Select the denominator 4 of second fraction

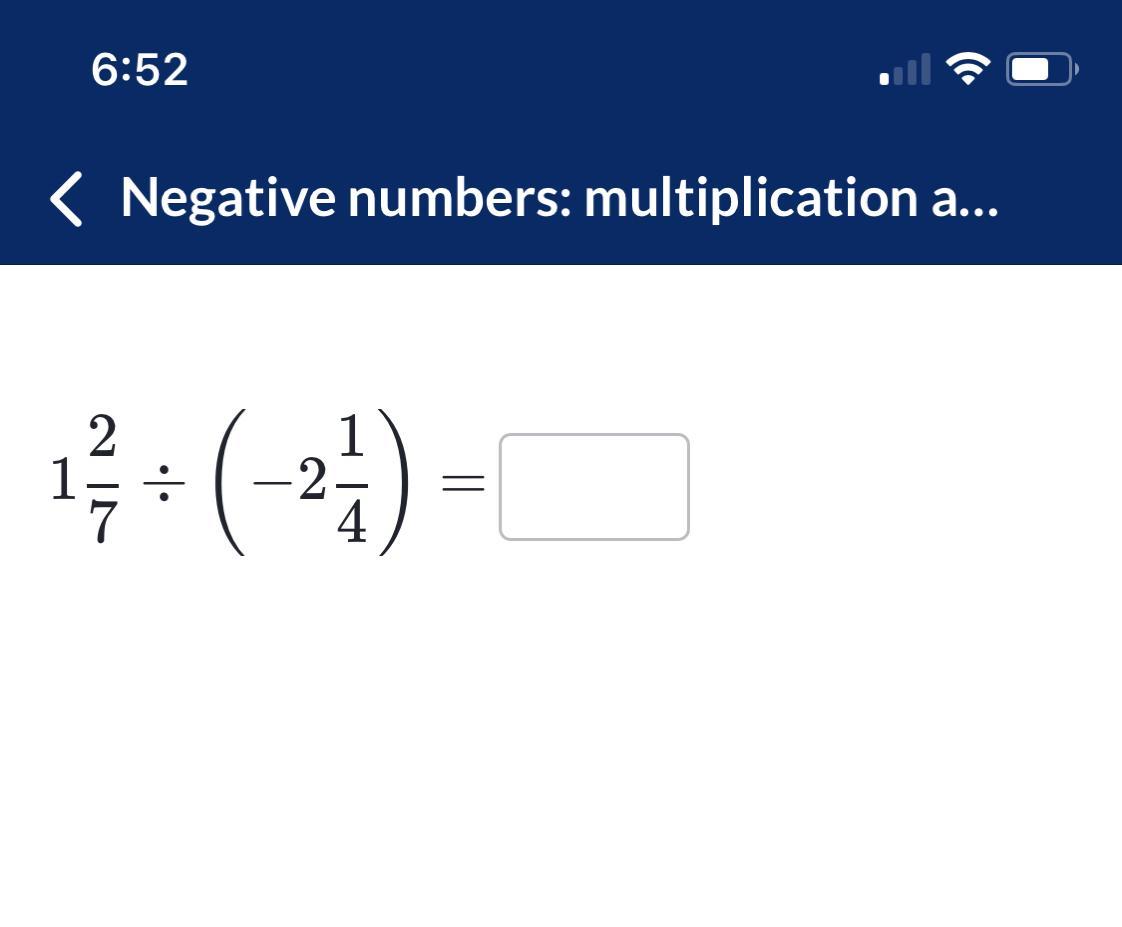click(352, 520)
